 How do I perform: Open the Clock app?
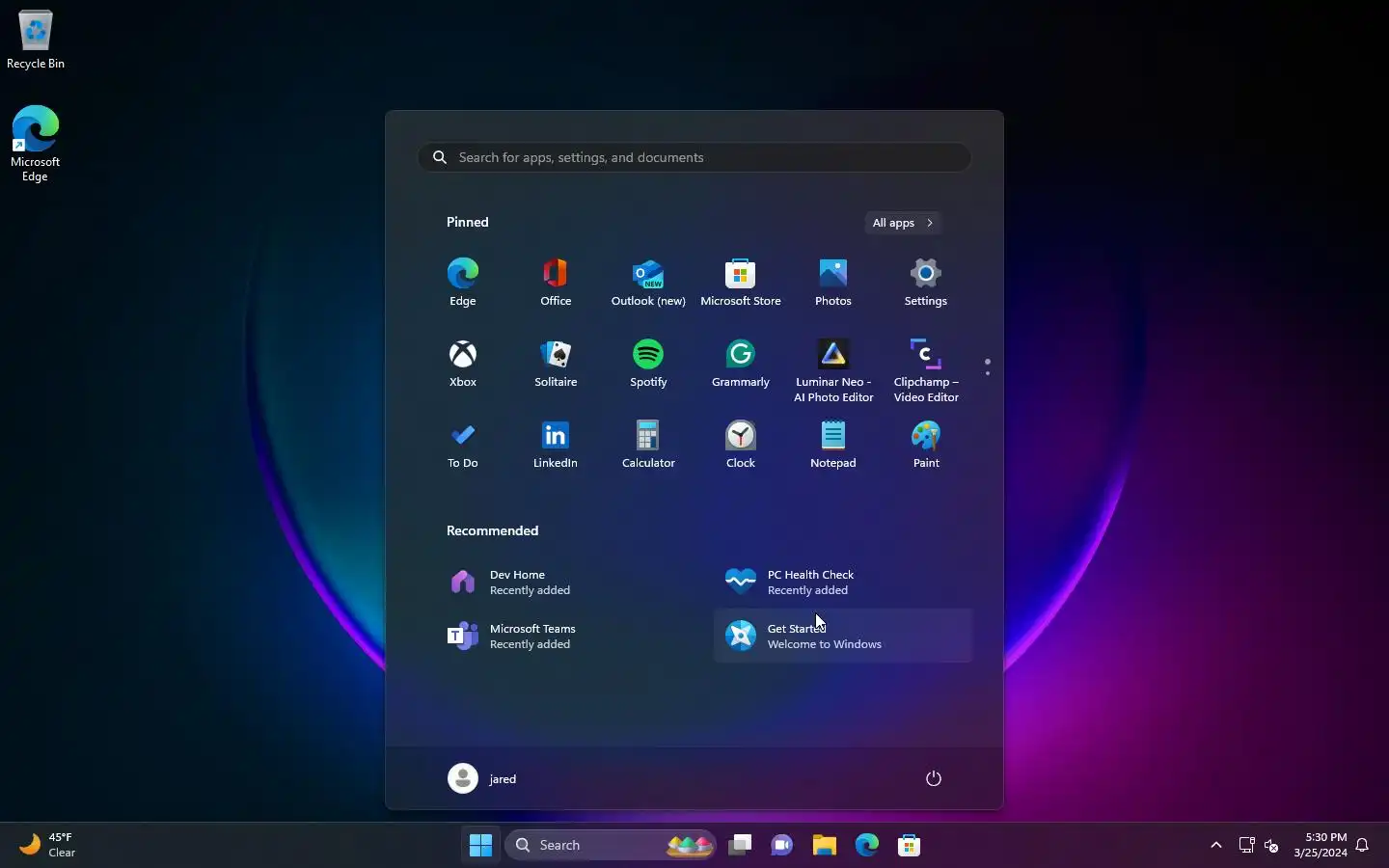741,445
